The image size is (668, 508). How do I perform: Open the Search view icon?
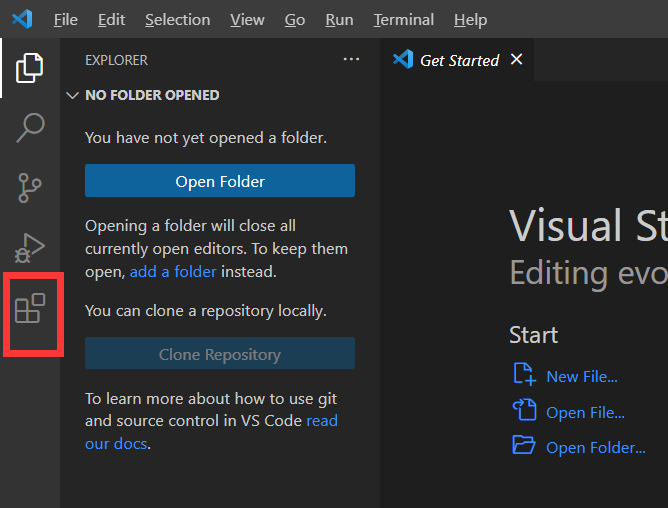pyautogui.click(x=30, y=127)
